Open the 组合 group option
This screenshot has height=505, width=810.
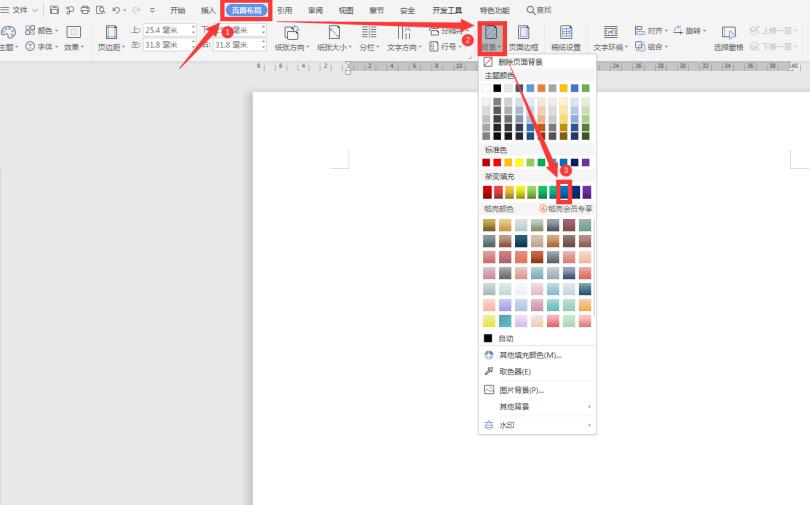coord(651,46)
